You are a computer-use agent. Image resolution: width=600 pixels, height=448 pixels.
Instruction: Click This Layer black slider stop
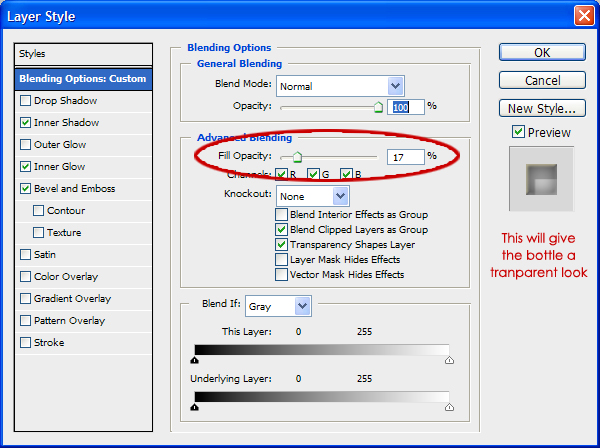point(194,360)
